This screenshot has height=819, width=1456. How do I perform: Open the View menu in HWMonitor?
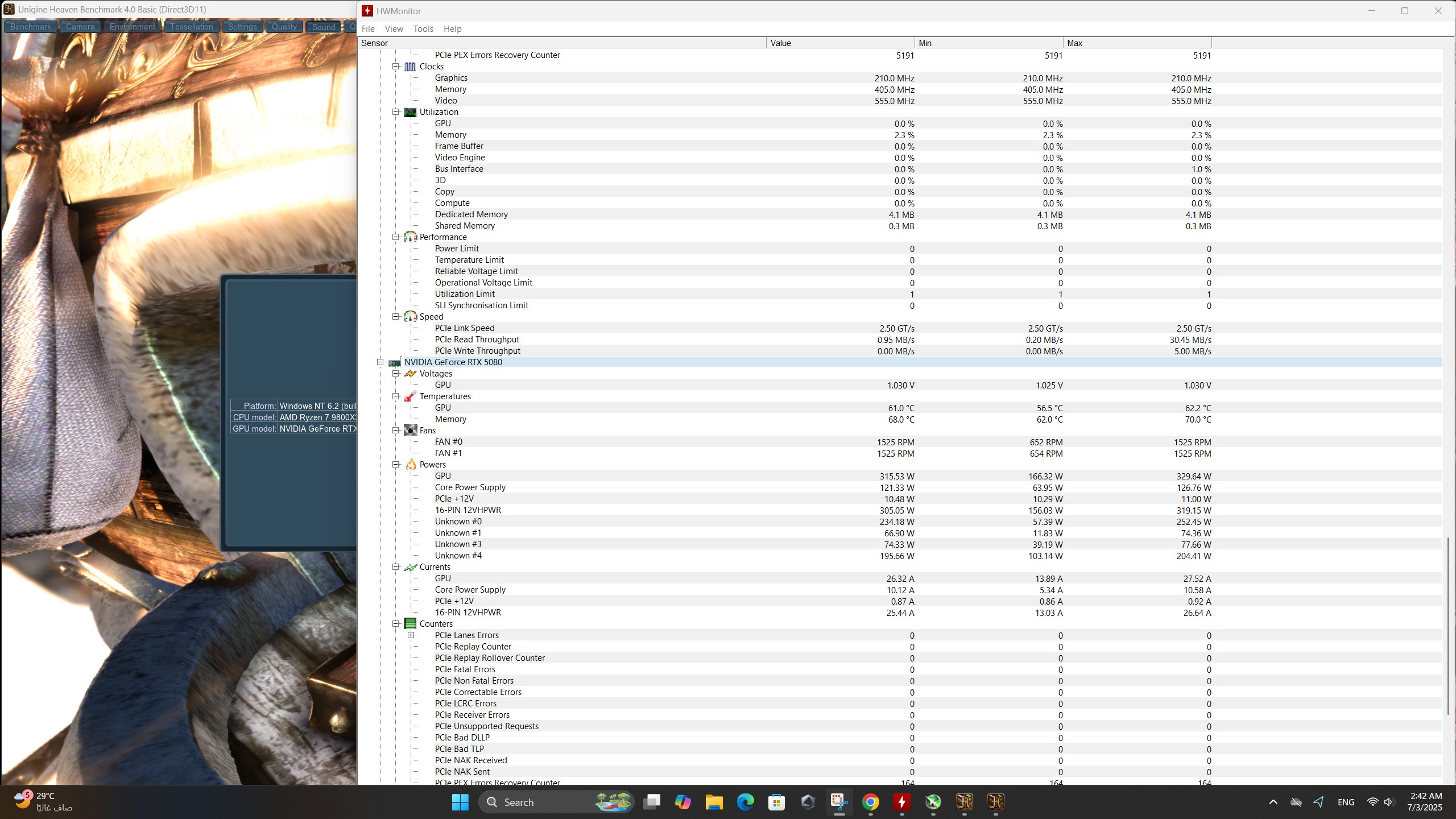coord(394,29)
